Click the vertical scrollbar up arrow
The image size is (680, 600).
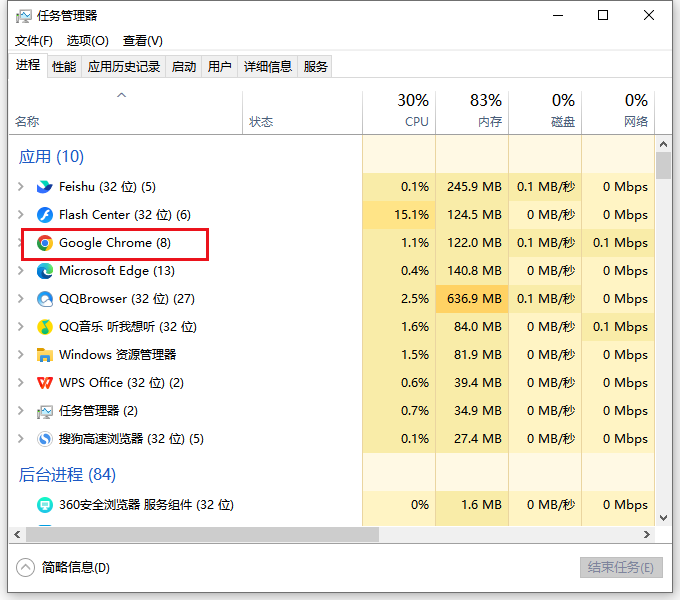click(x=663, y=143)
